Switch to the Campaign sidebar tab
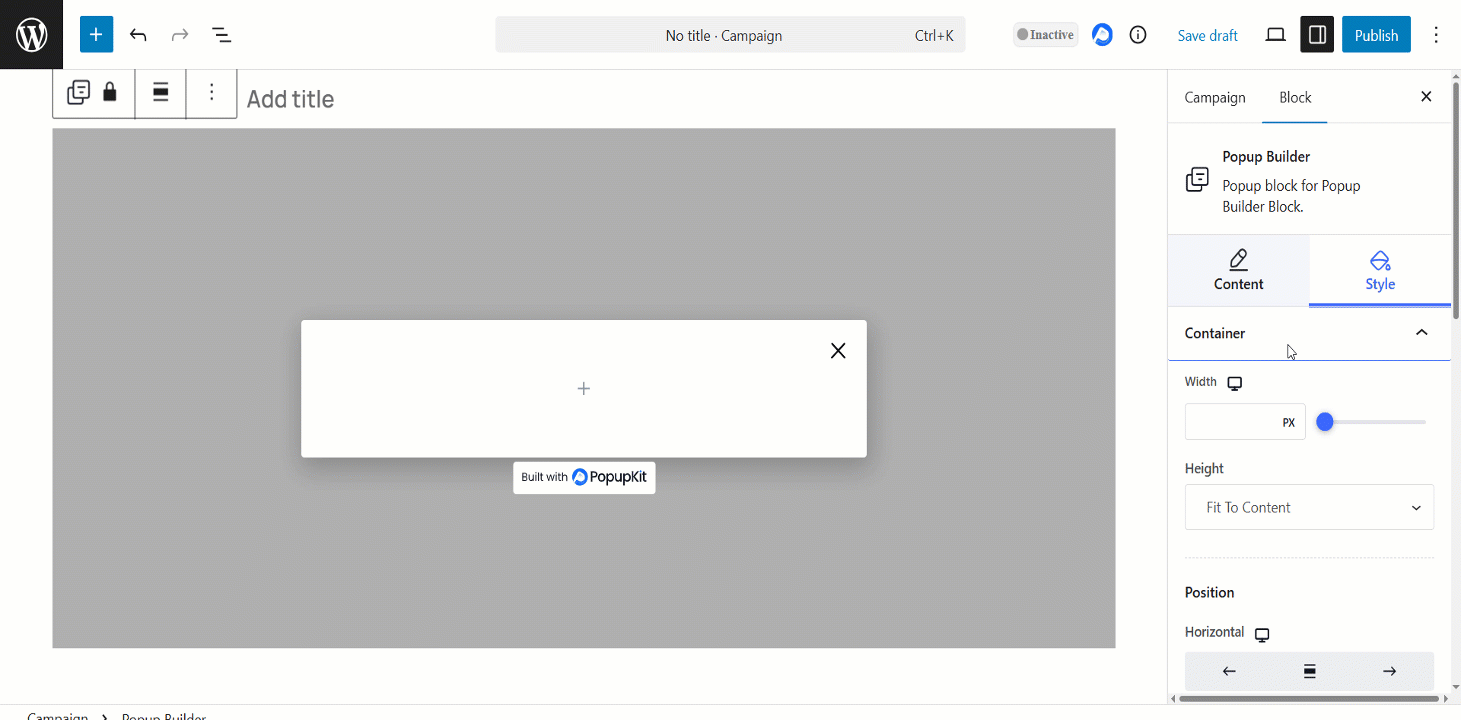 [1215, 97]
